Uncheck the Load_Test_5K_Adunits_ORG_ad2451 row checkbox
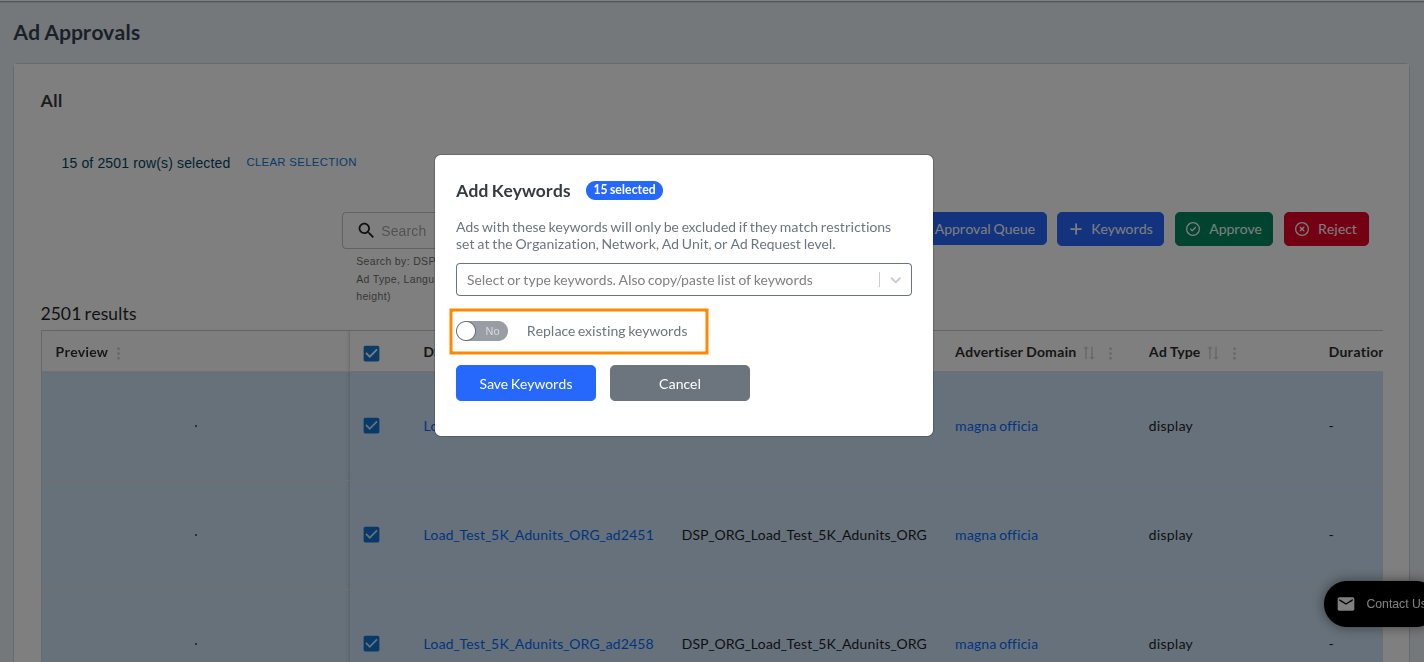Image resolution: width=1424 pixels, height=662 pixels. point(371,535)
